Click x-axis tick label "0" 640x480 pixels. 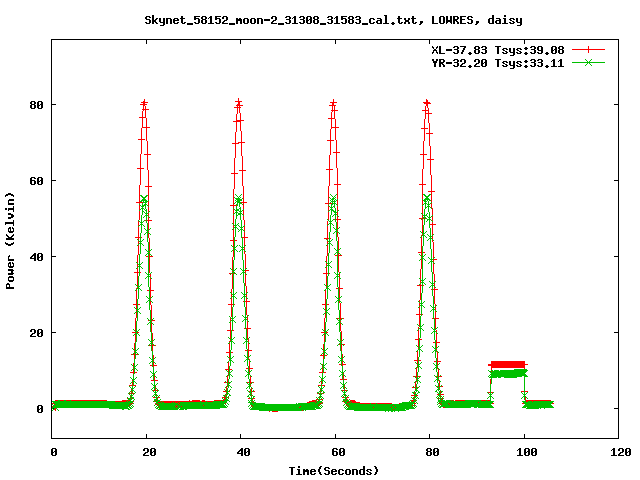[54, 452]
